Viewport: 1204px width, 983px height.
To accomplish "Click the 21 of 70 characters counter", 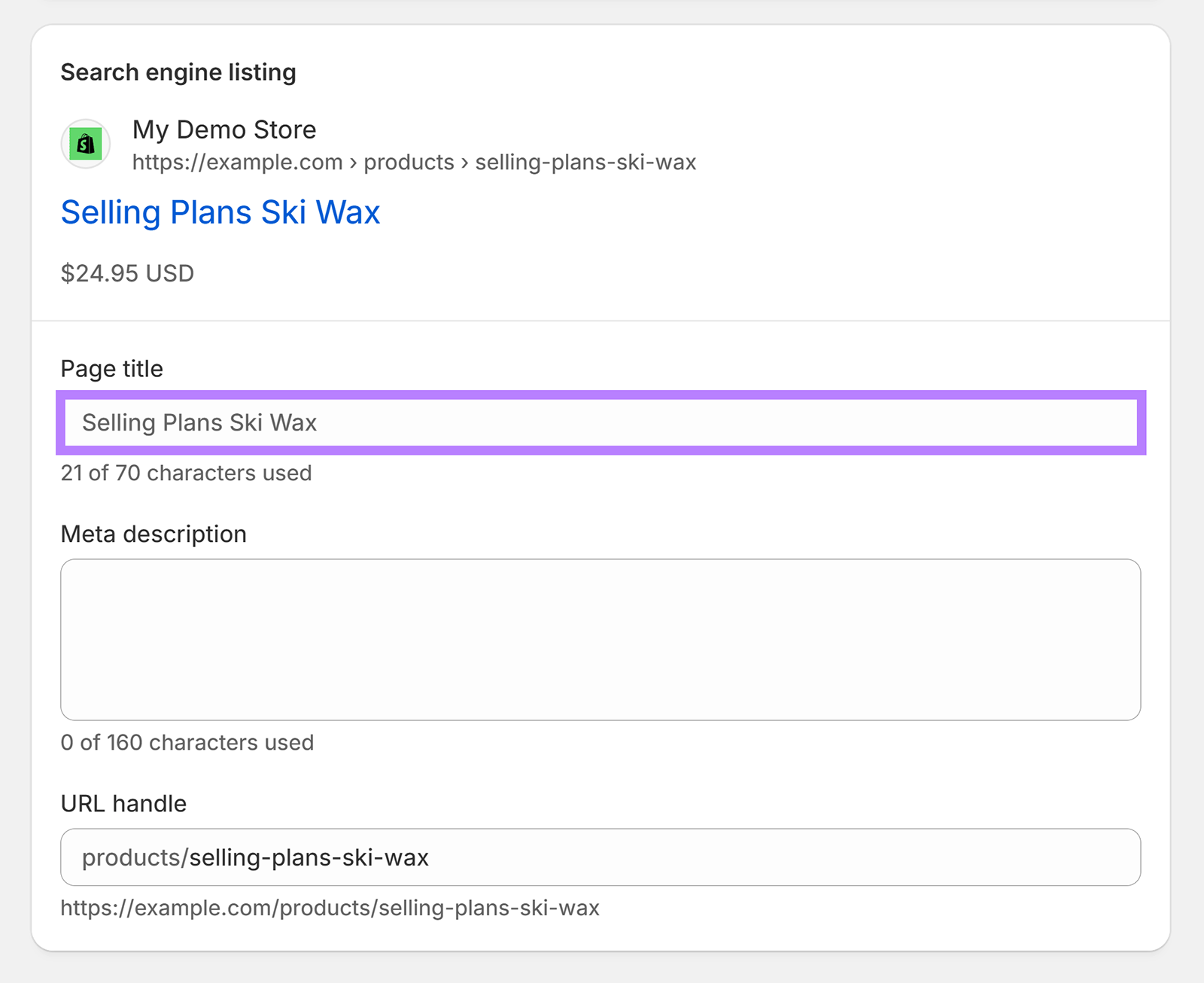I will point(186,473).
